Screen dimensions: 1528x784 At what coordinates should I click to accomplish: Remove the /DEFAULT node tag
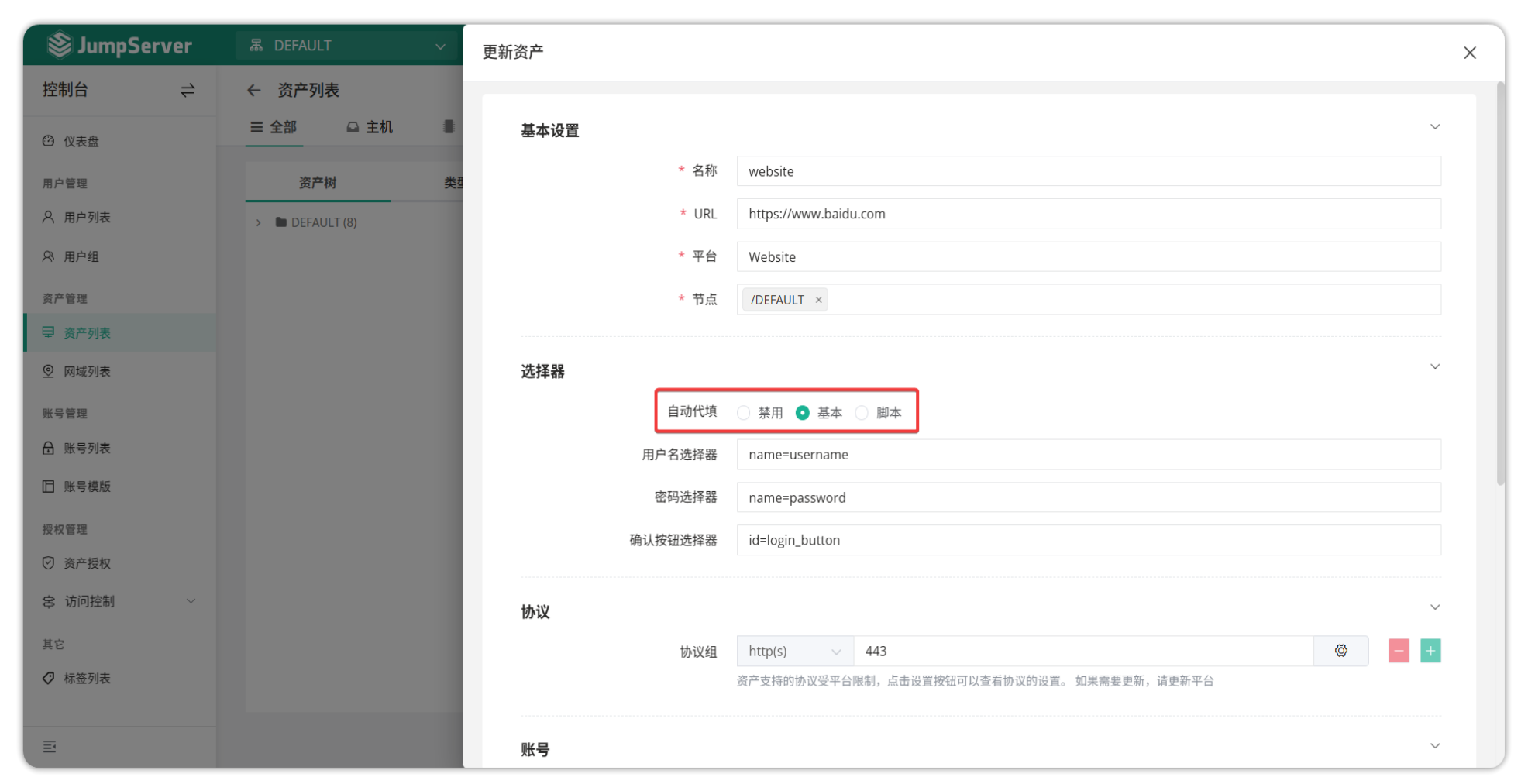click(x=818, y=300)
